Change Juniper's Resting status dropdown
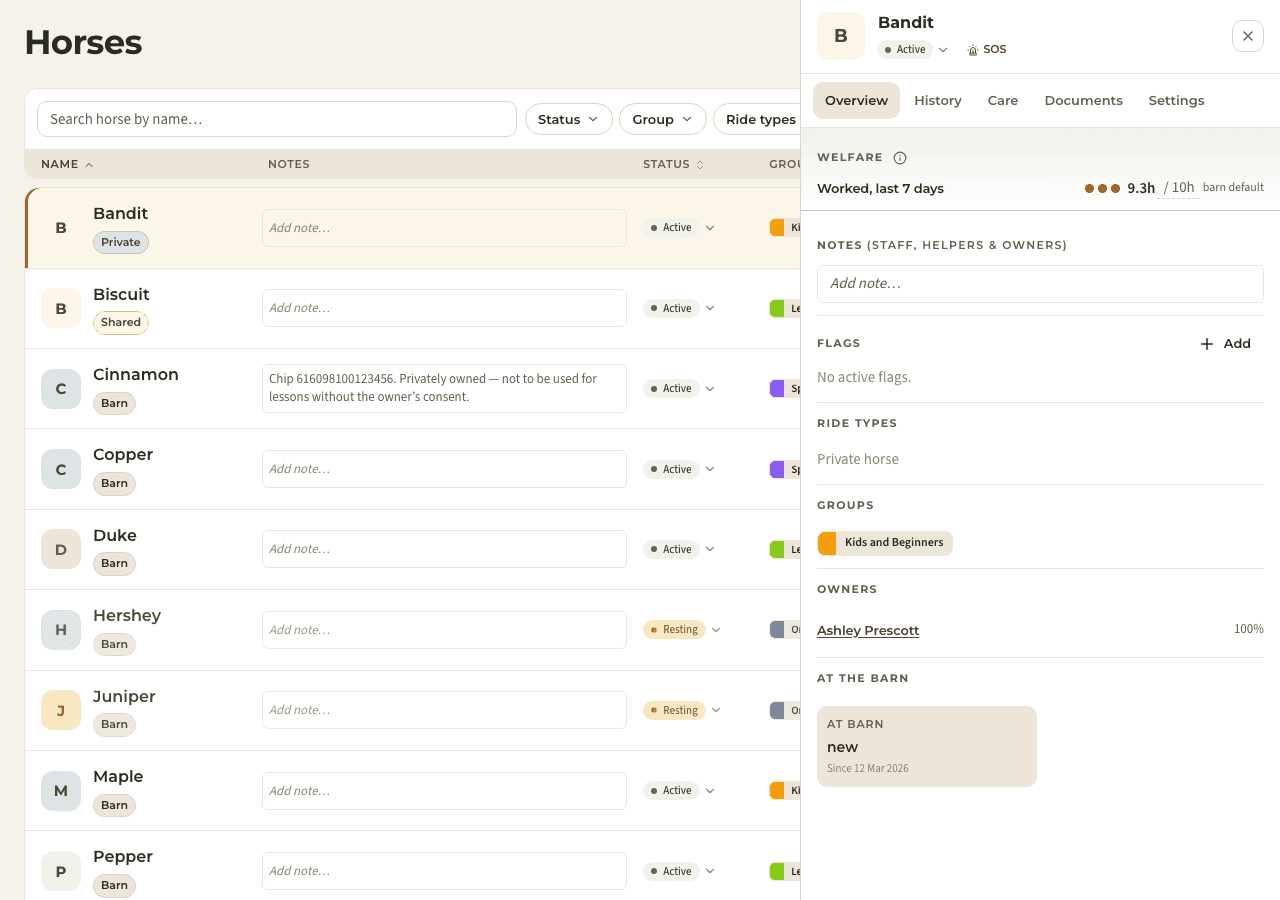1280x900 pixels. pyautogui.click(x=682, y=710)
